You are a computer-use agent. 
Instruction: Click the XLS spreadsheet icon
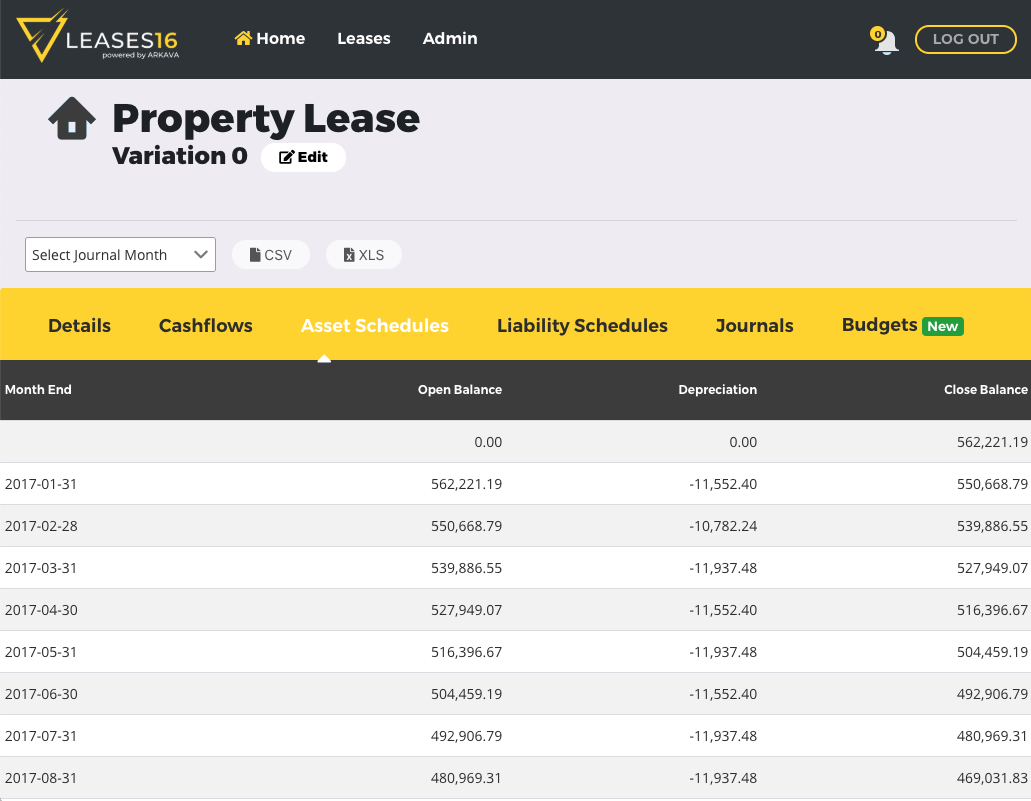coord(349,254)
